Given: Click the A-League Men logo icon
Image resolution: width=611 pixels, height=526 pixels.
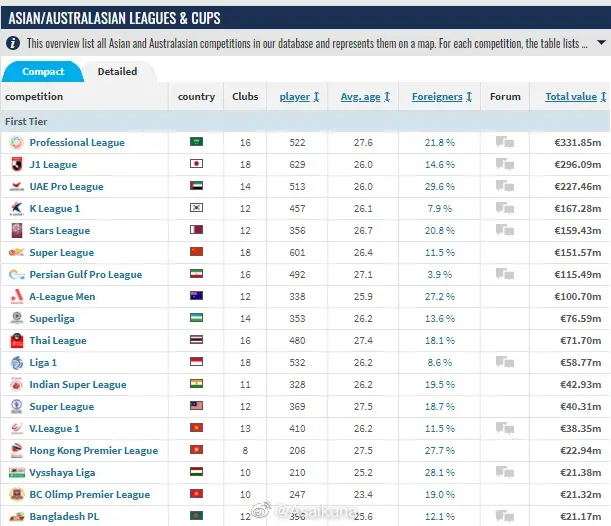Looking at the screenshot, I should pos(16,296).
